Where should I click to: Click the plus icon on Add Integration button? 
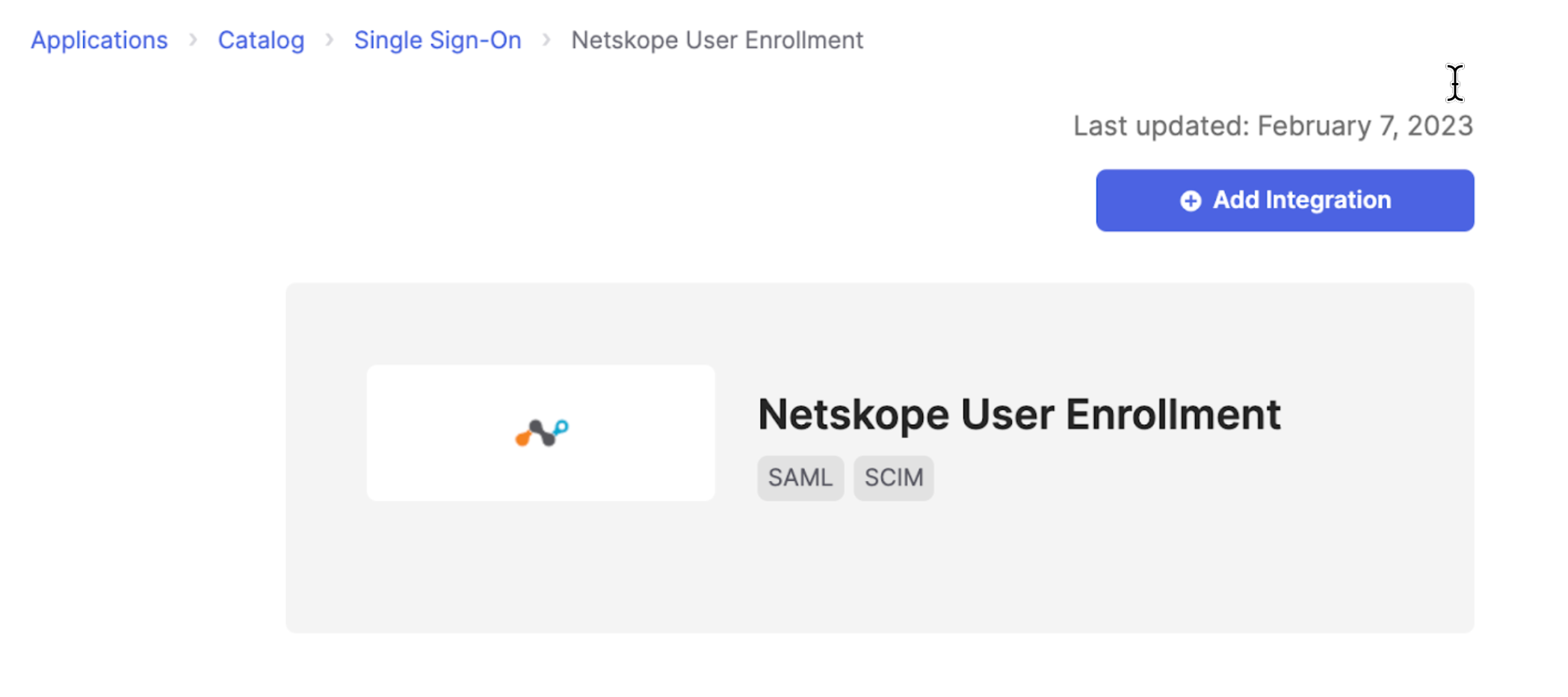pyautogui.click(x=1191, y=200)
